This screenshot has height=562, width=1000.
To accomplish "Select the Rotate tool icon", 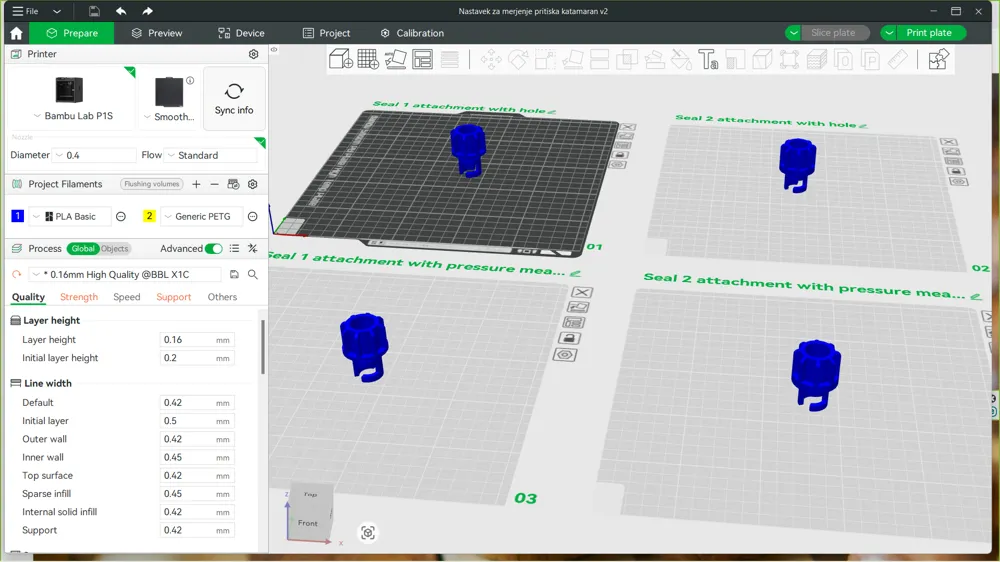I will (x=518, y=59).
